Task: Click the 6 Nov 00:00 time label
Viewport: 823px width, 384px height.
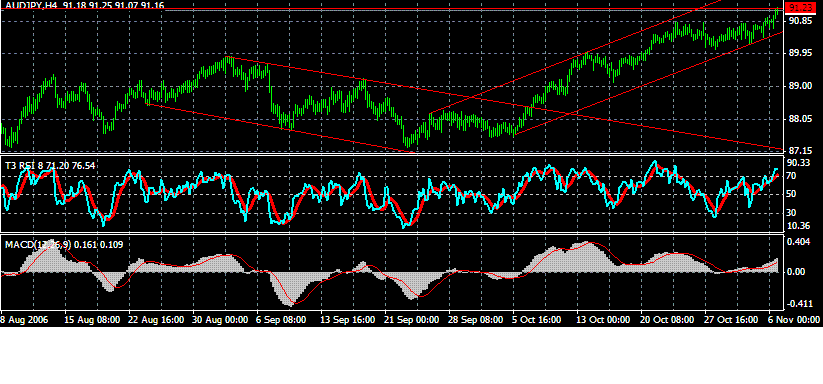Action: (794, 319)
